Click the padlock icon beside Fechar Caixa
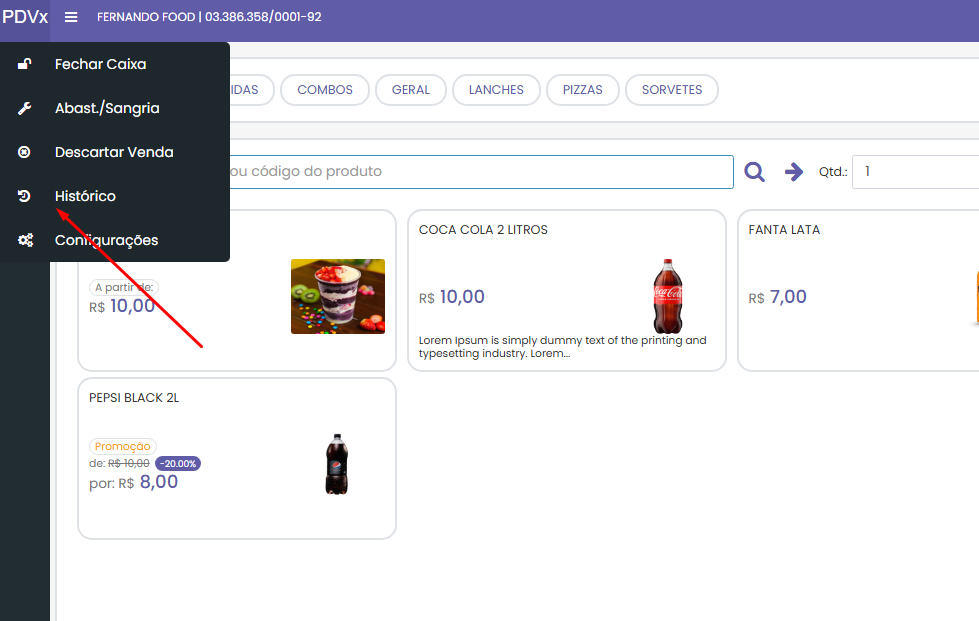 tap(25, 64)
